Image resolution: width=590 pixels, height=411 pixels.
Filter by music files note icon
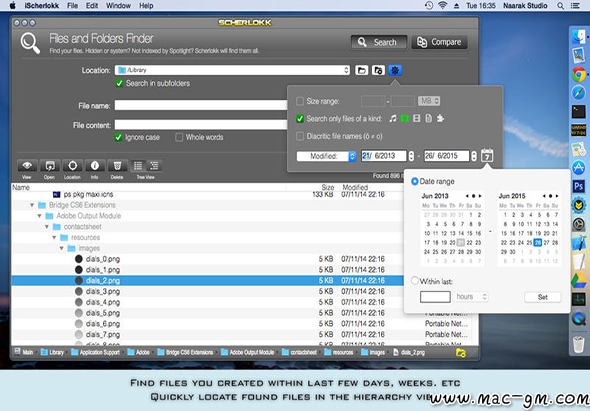click(x=392, y=119)
